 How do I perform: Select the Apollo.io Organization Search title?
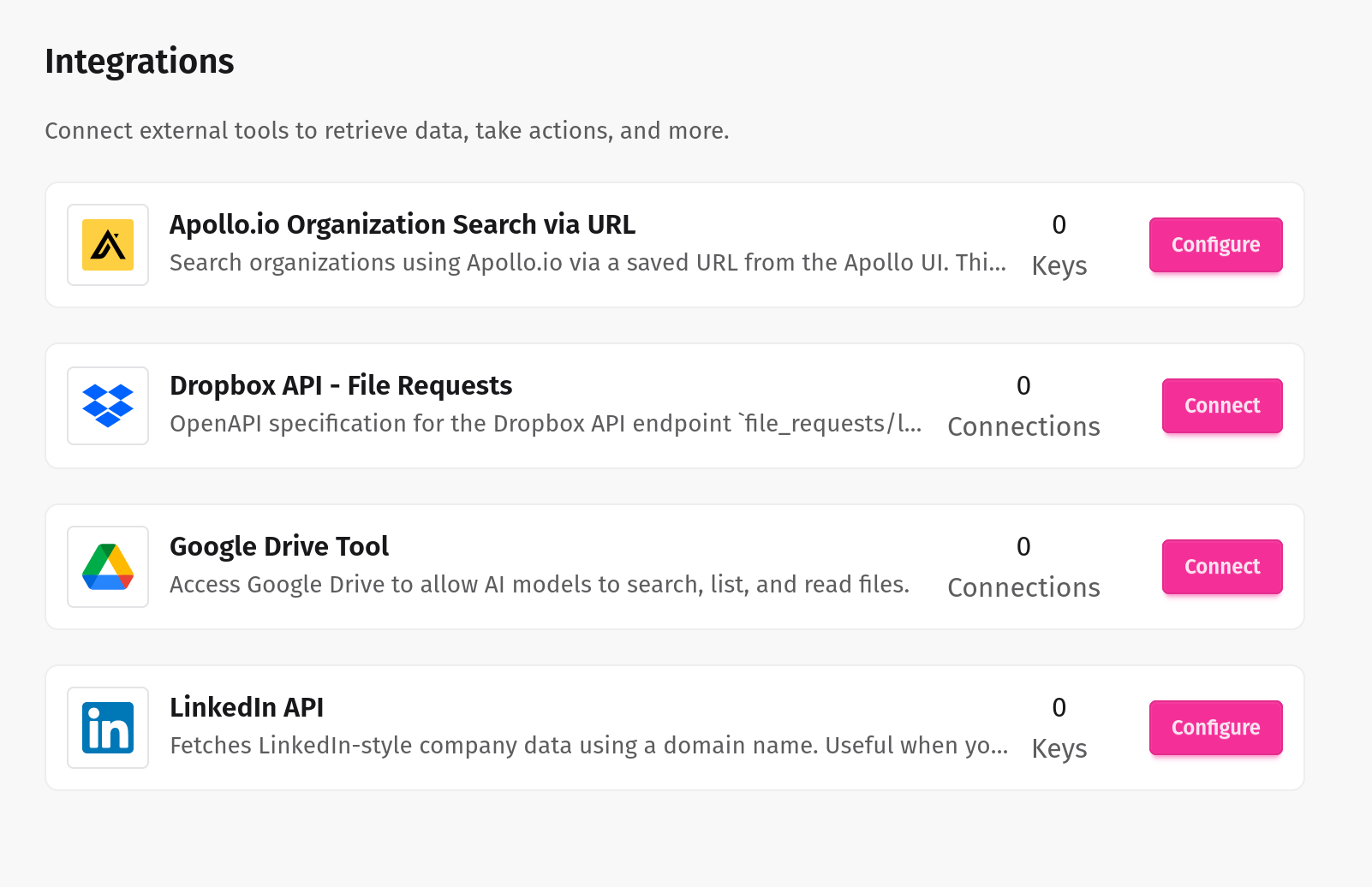(403, 224)
